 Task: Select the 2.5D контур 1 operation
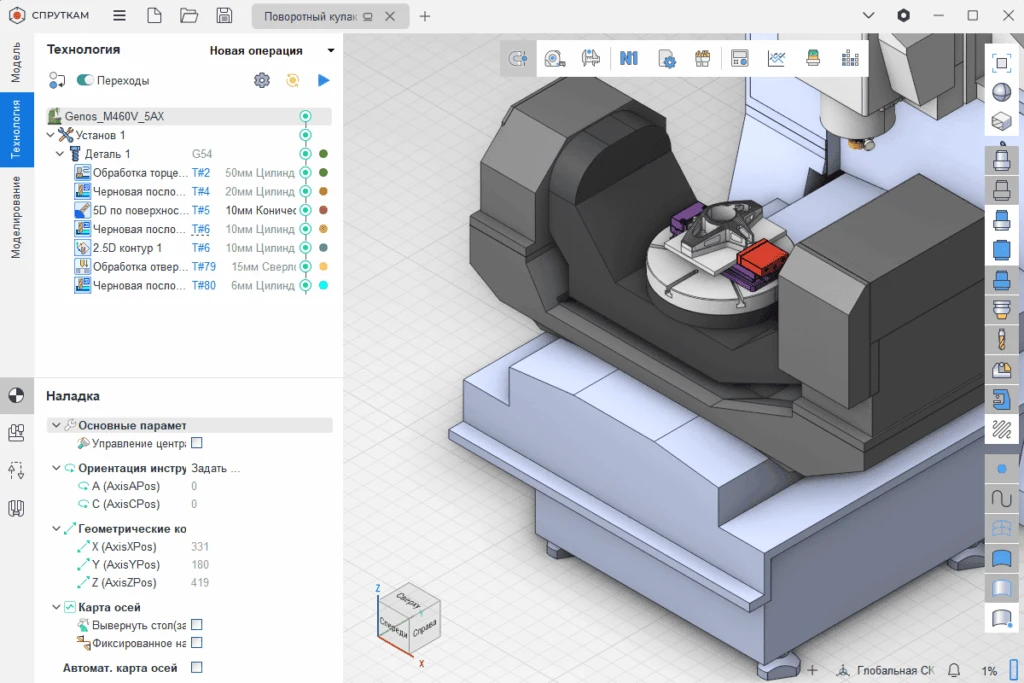click(127, 248)
